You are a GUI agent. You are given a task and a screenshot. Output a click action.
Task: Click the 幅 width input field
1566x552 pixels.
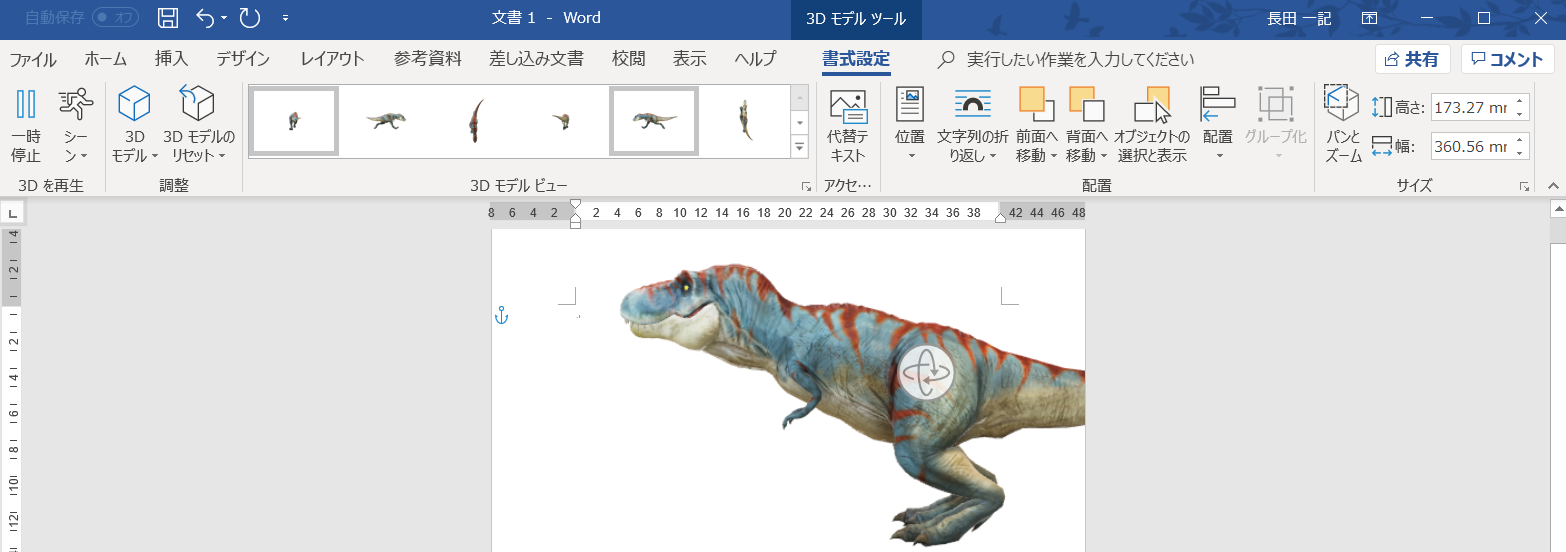point(1470,147)
